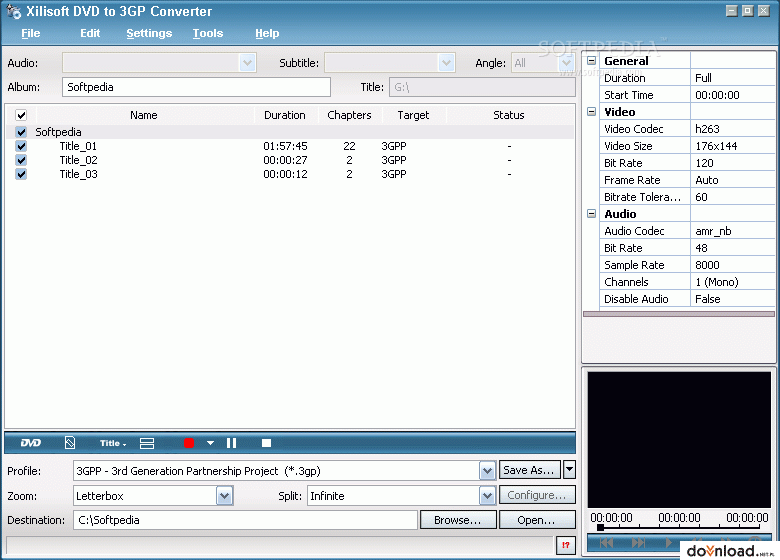
Task: Start conversion with the red record button
Action: (x=189, y=443)
